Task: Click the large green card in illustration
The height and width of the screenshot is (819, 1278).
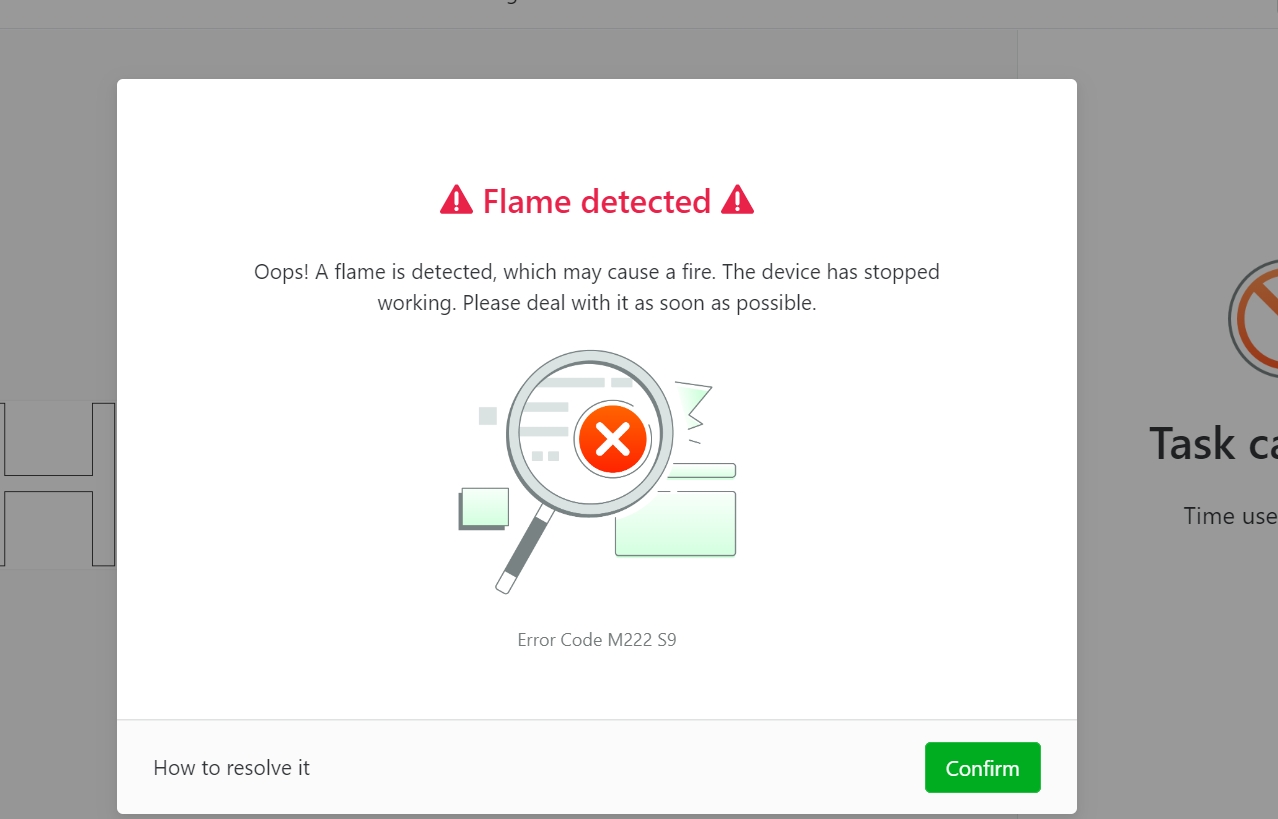Action: pyautogui.click(x=676, y=523)
